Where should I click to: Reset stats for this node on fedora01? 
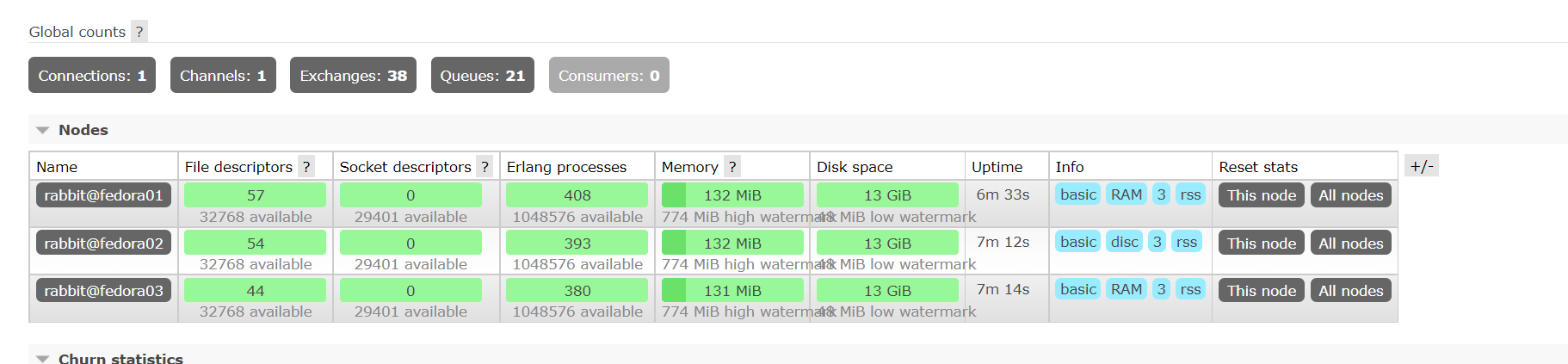[1261, 195]
